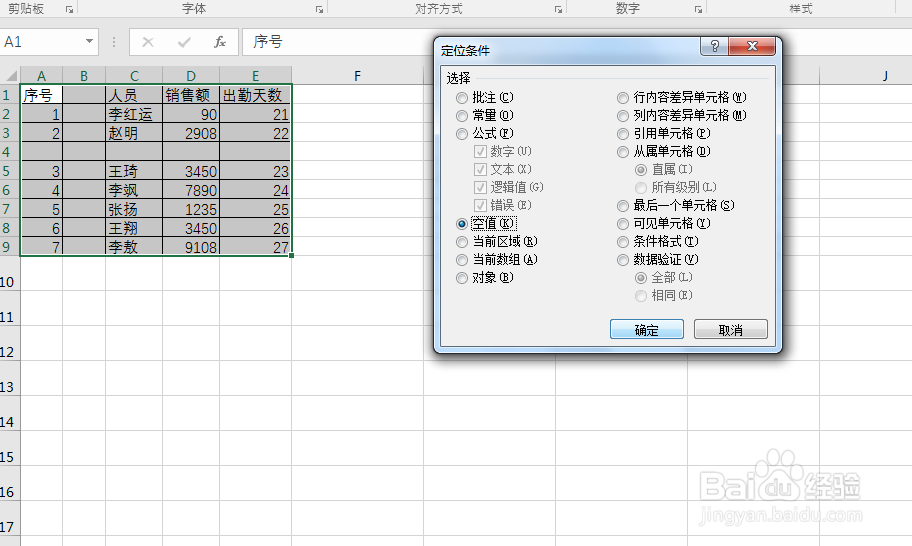Select the 最后一个单元格 radio option
This screenshot has height=546, width=912.
coord(623,206)
